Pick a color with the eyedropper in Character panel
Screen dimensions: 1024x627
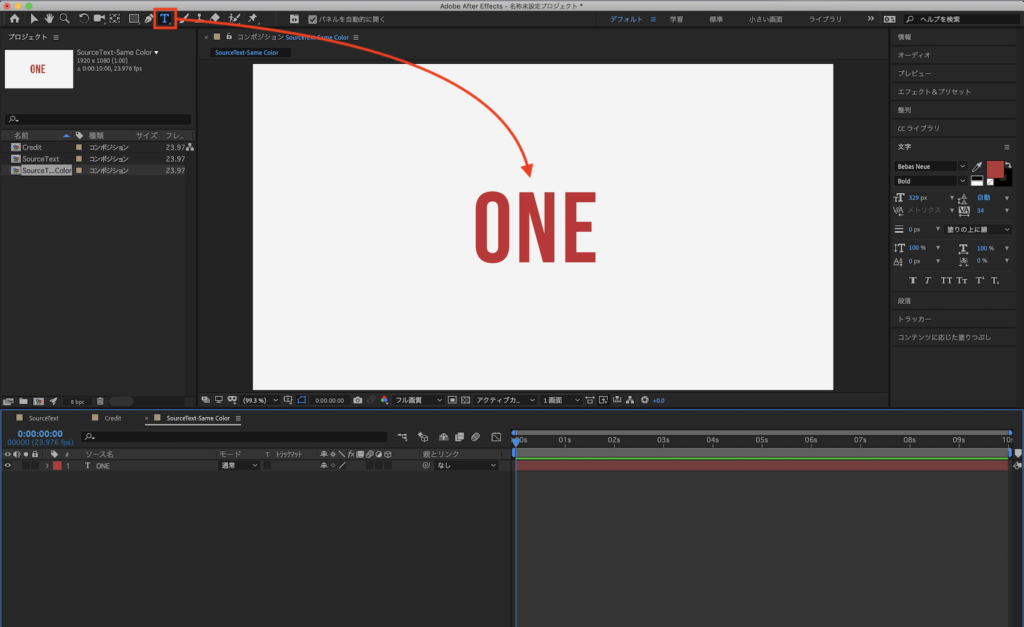(977, 167)
